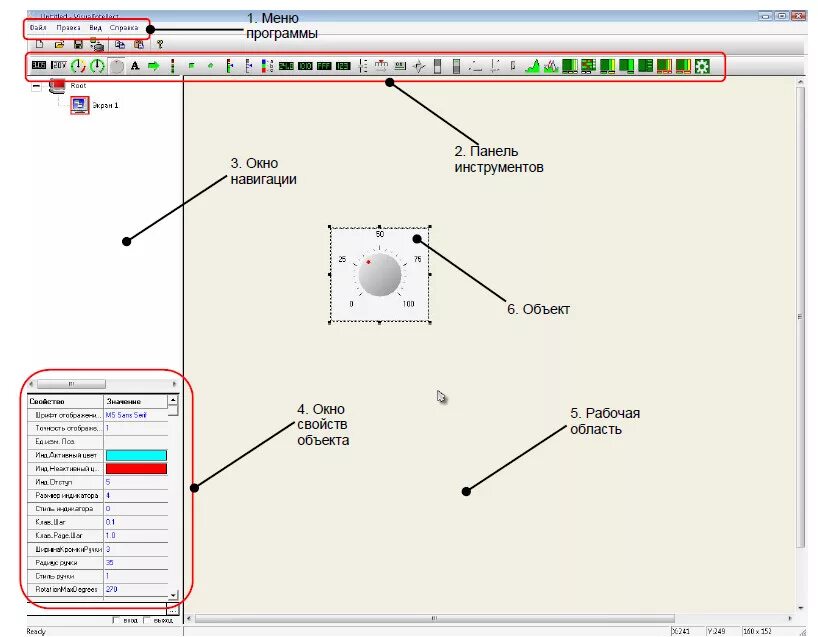Enable the вход checkbox
The height and width of the screenshot is (637, 818).
[116, 620]
